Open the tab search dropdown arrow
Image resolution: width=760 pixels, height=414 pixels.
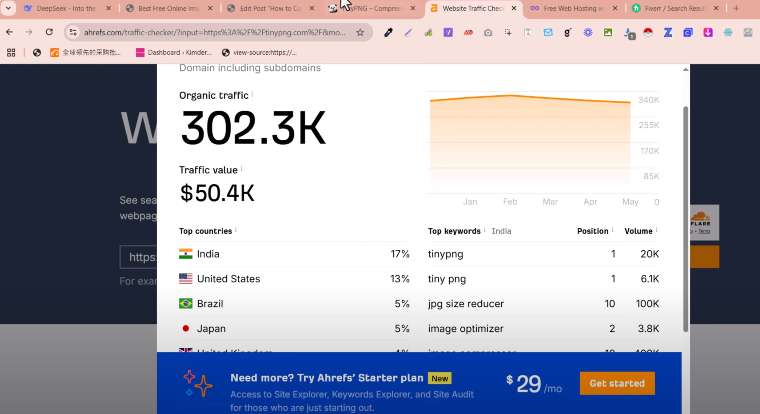8,8
